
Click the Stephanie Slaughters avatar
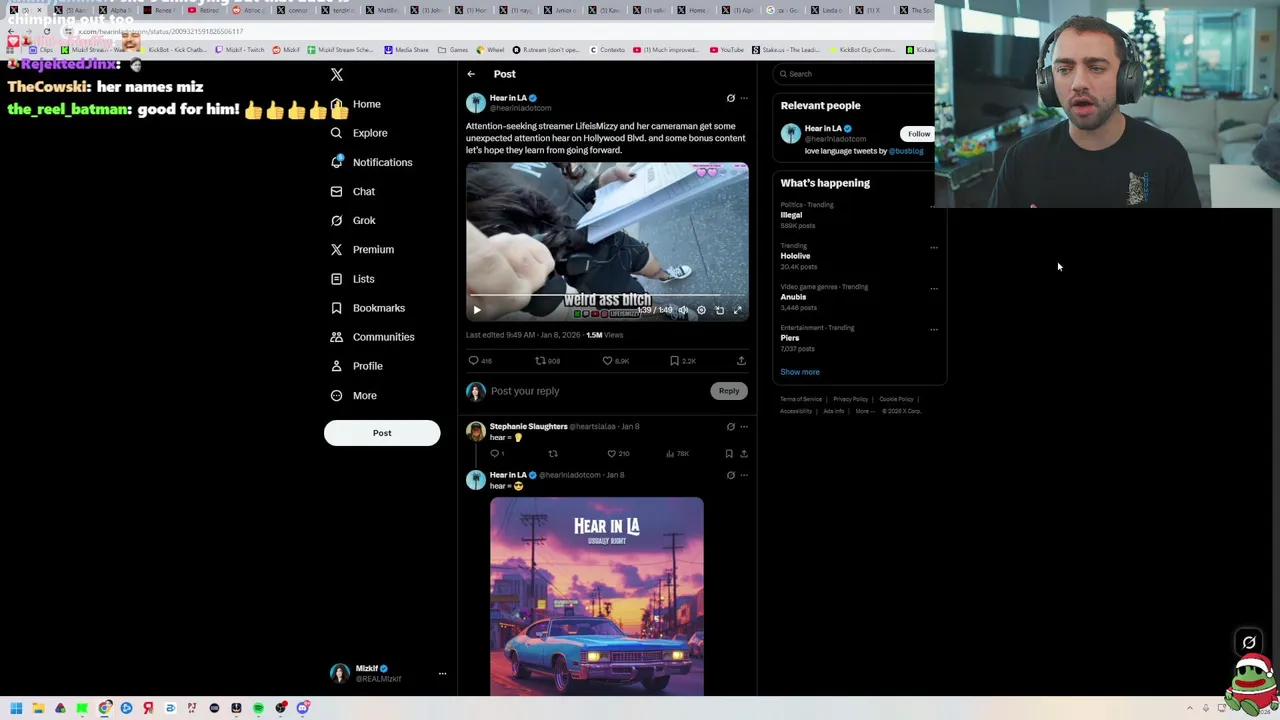476,431
